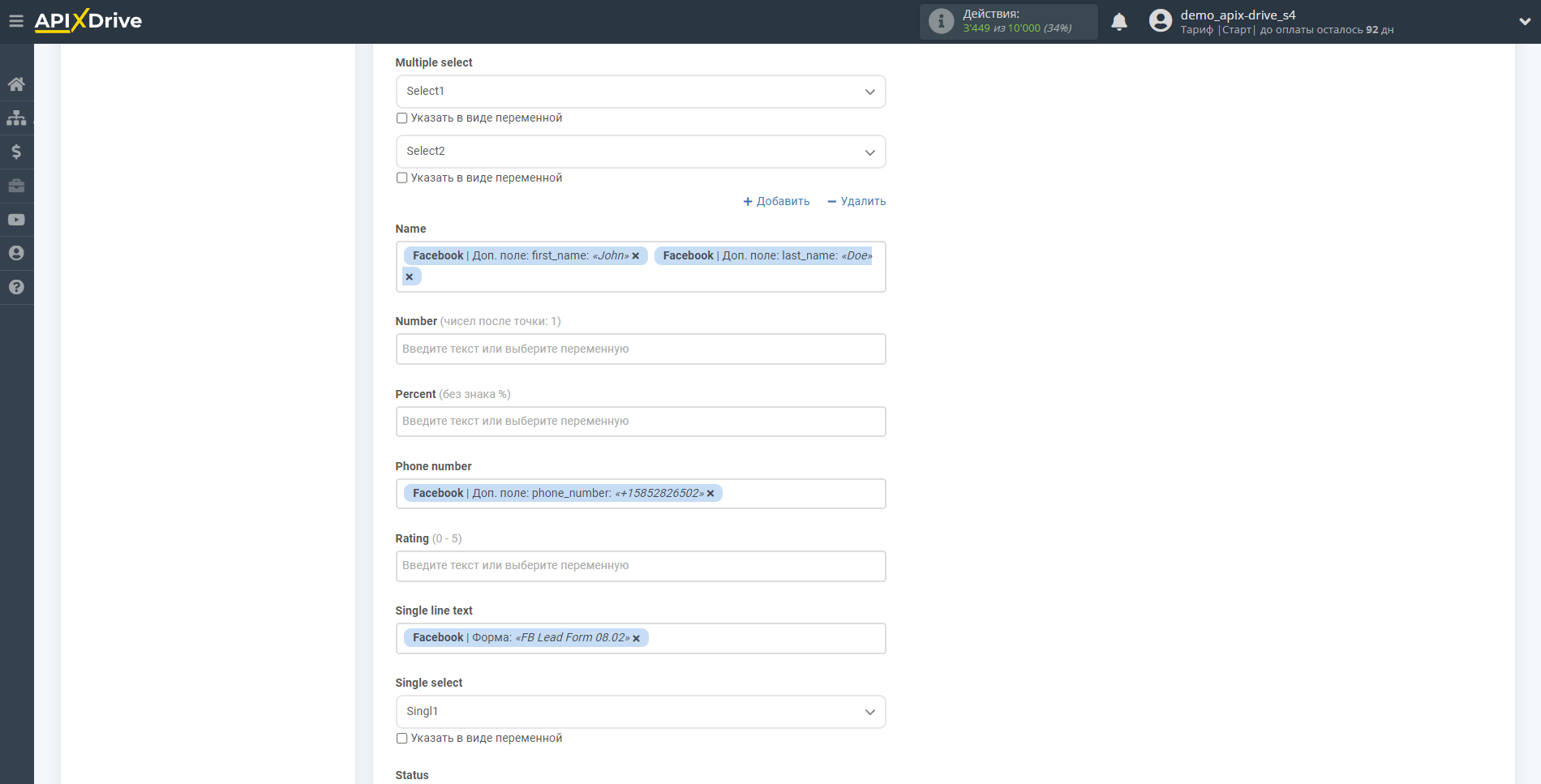Open the briefcase icon in sidebar
The image size is (1541, 784).
pyautogui.click(x=16, y=186)
